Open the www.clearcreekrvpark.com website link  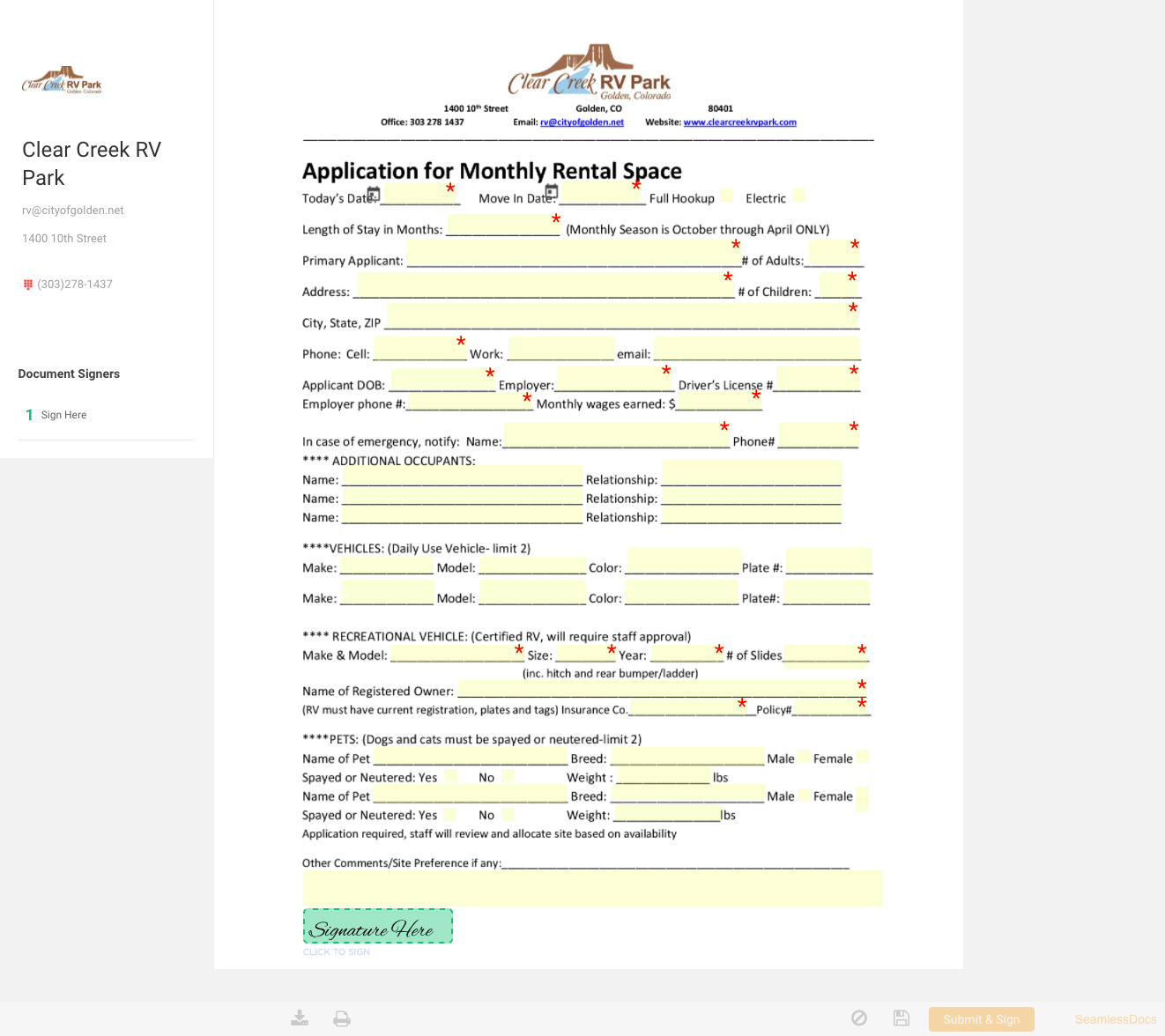click(740, 122)
